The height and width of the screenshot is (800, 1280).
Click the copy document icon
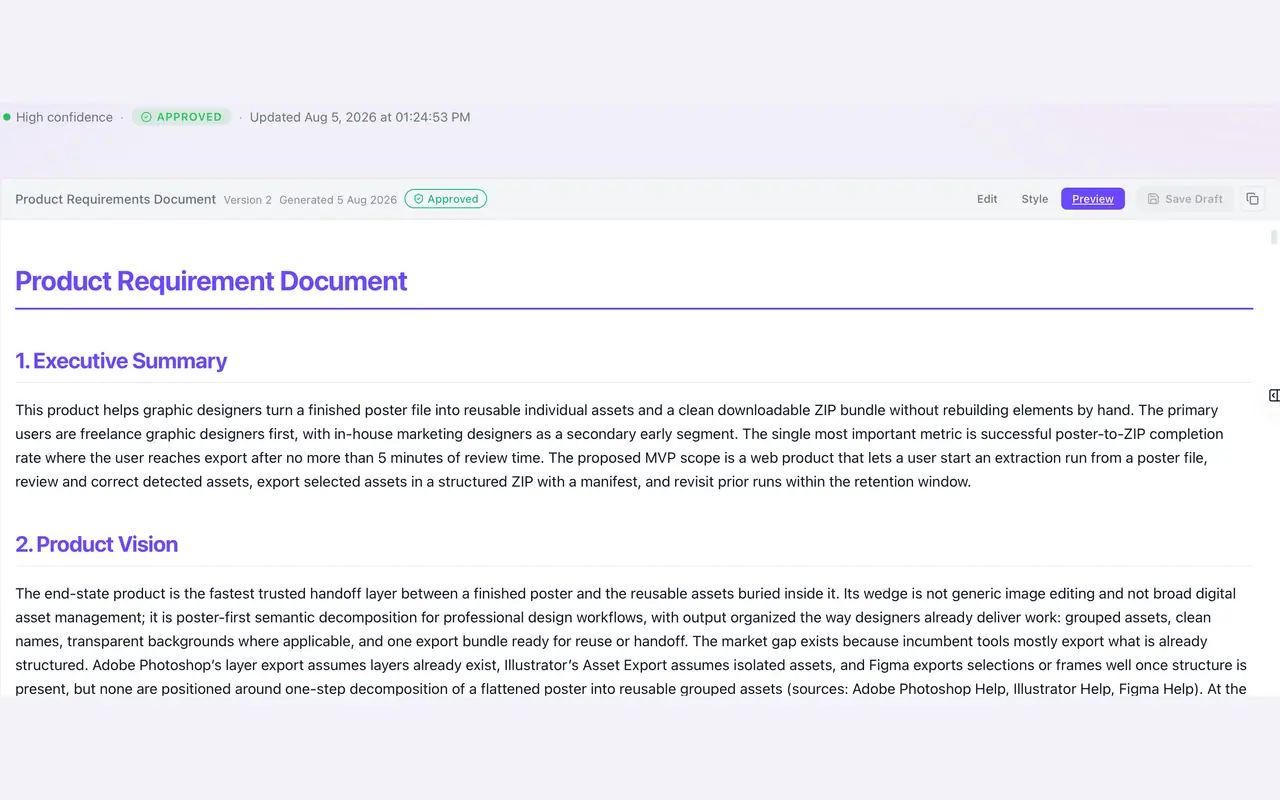coord(1252,199)
